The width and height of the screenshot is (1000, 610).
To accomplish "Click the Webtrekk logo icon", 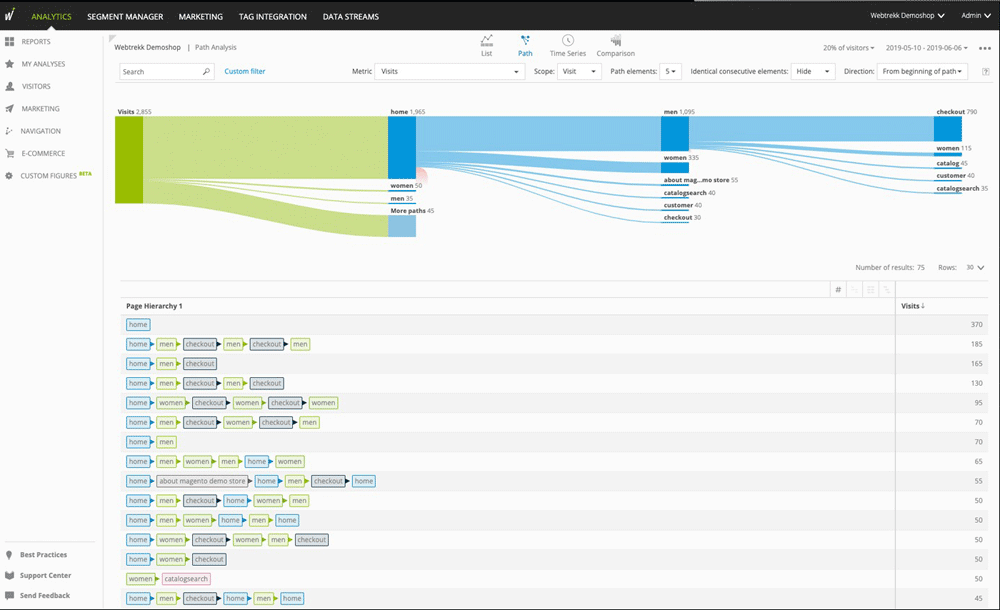I will click(x=10, y=16).
